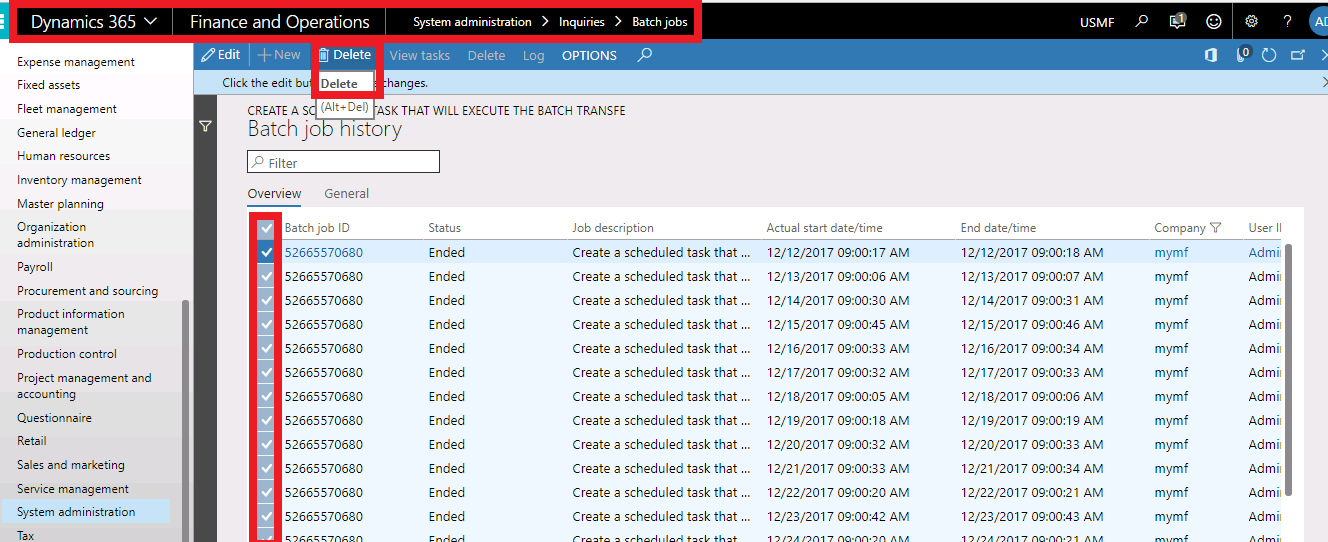The width and height of the screenshot is (1328, 542).
Task: Click the USMF company picker
Action: point(1097,22)
